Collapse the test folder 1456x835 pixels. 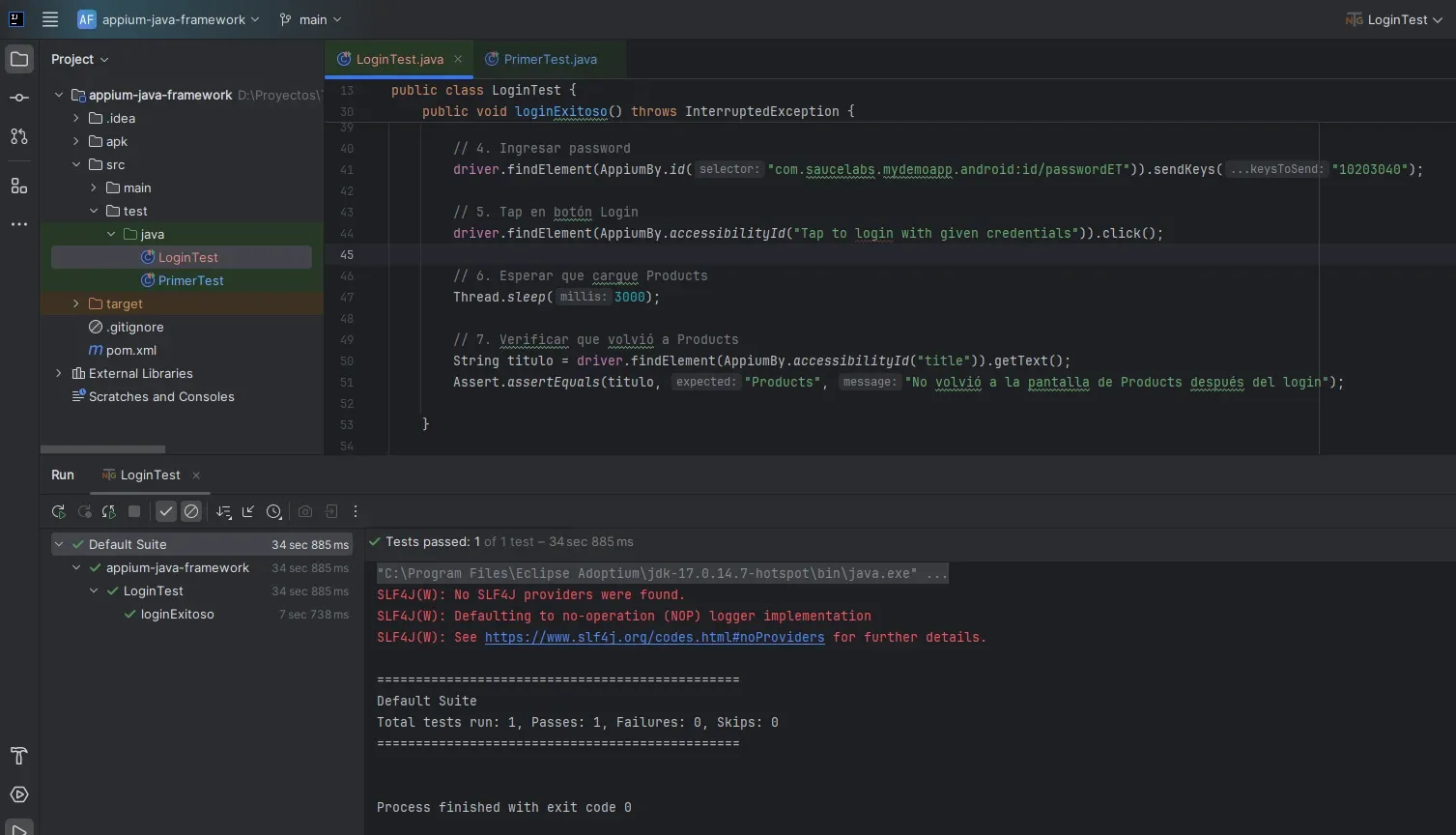[94, 211]
